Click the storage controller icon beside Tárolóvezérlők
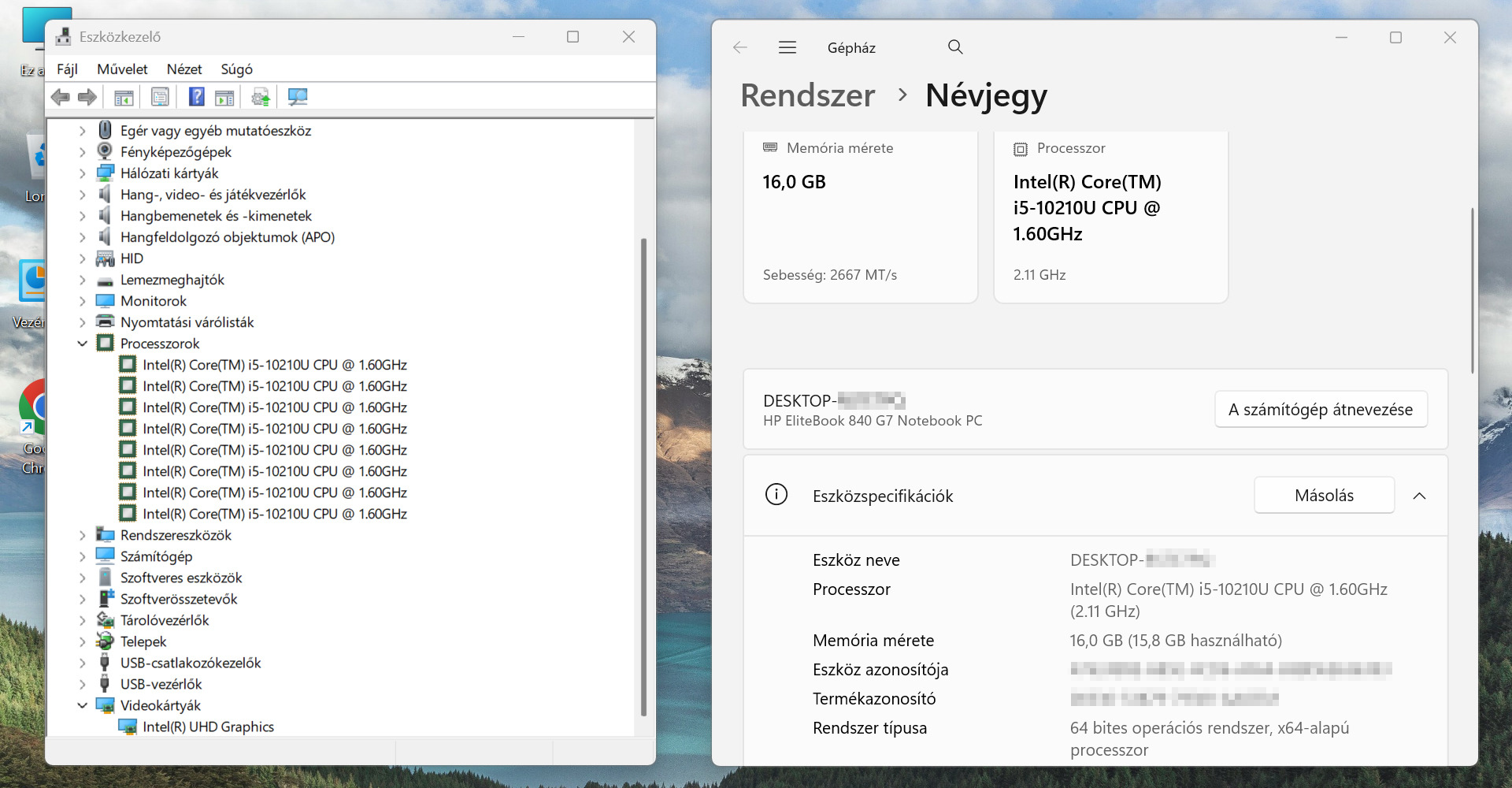1512x788 pixels. pyautogui.click(x=105, y=619)
